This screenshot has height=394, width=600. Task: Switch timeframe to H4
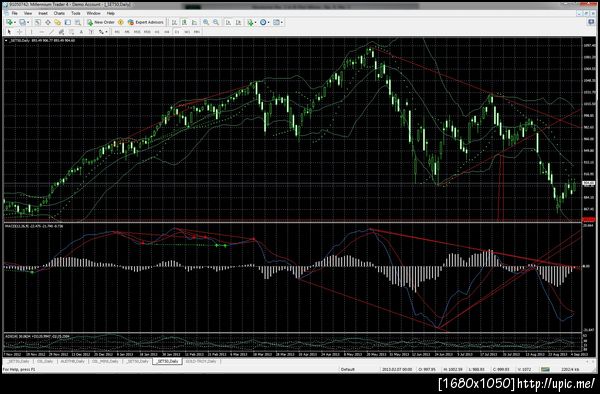[x=167, y=32]
